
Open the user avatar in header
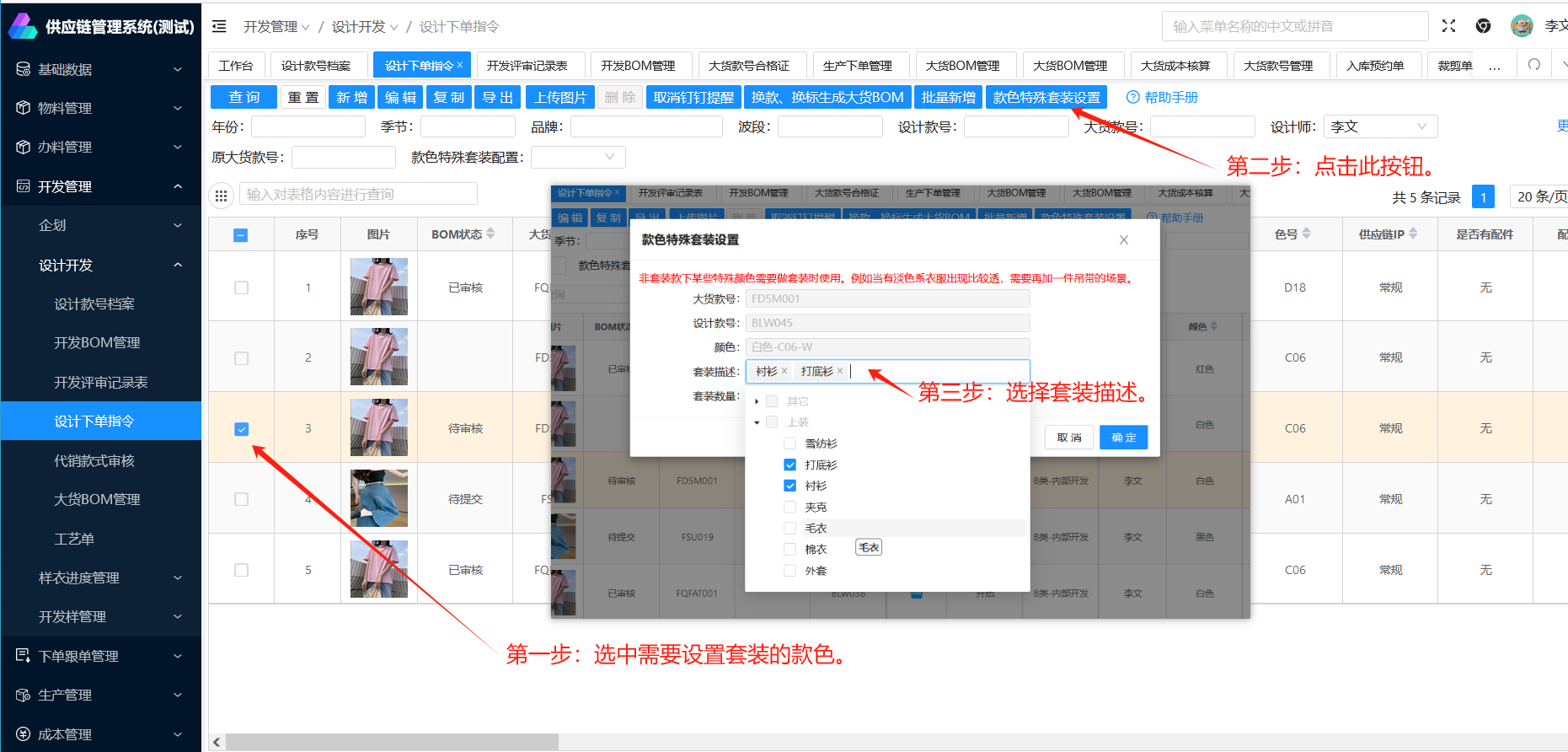pyautogui.click(x=1521, y=26)
